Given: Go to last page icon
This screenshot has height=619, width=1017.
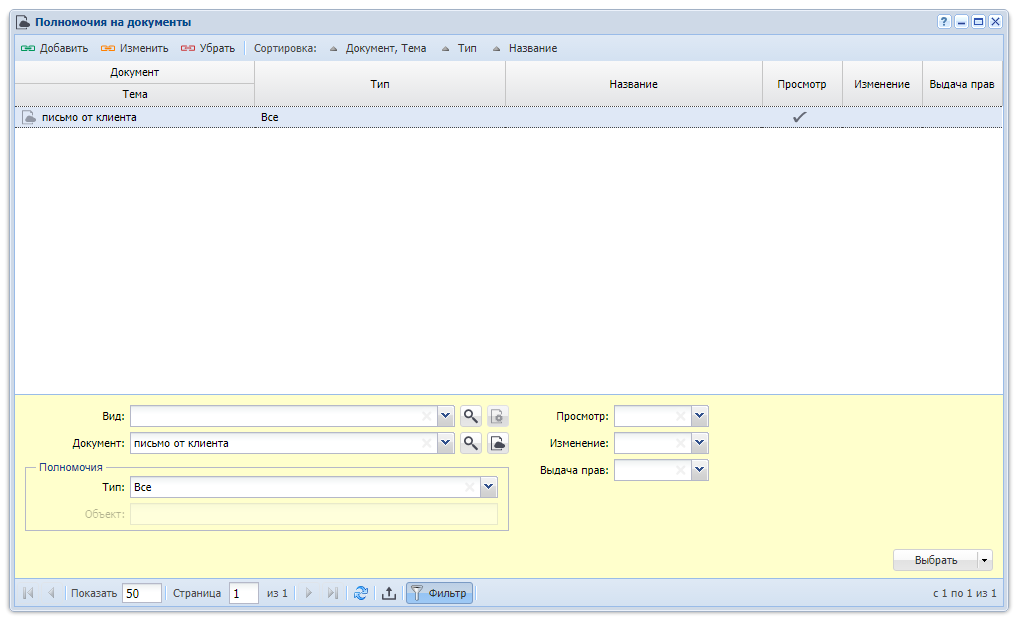Looking at the screenshot, I should 333,593.
